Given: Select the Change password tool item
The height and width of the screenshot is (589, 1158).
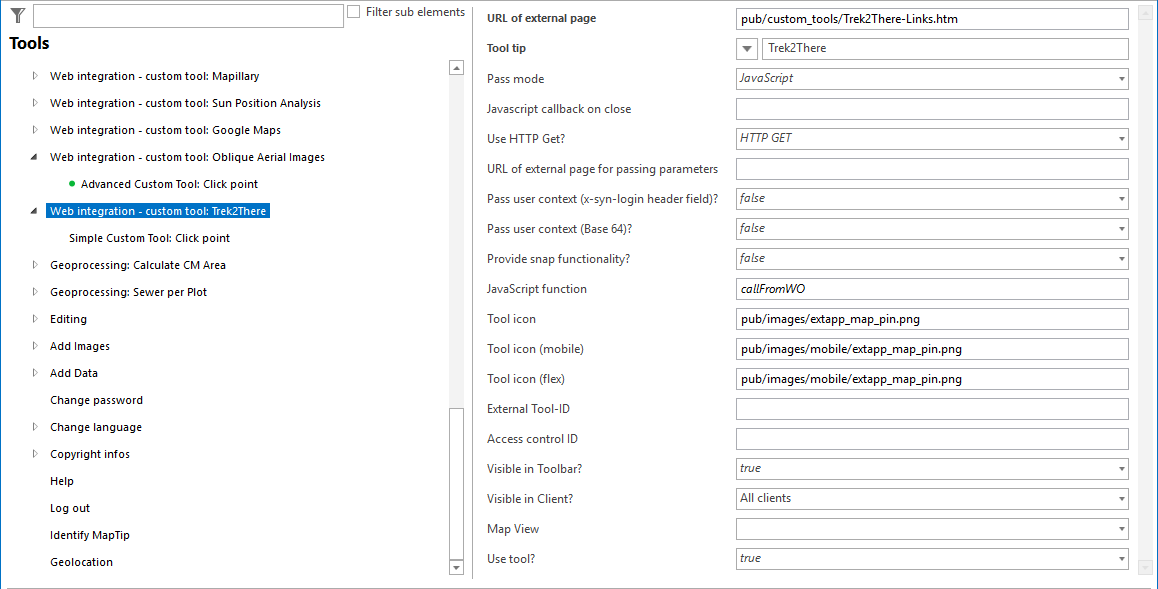Looking at the screenshot, I should (96, 400).
